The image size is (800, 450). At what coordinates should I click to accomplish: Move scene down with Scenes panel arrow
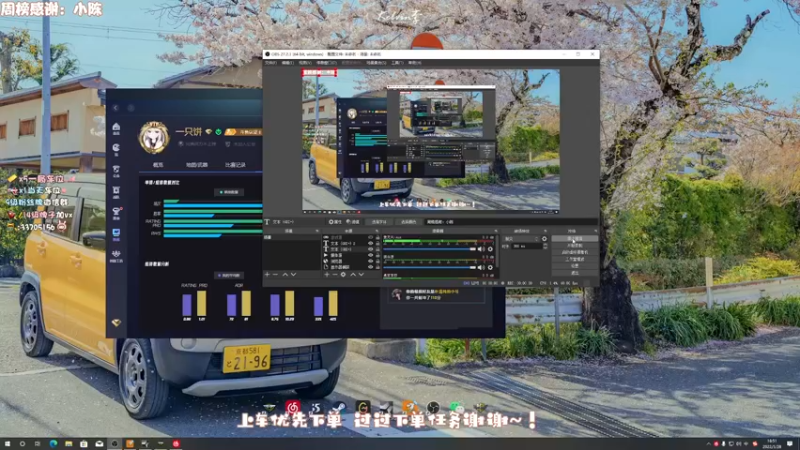click(293, 274)
